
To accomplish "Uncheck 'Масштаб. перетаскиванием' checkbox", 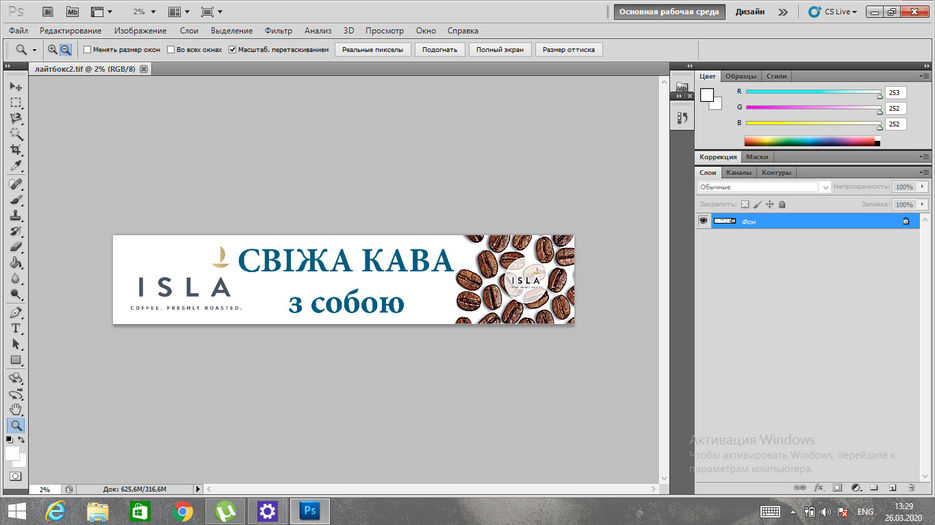I will (233, 50).
